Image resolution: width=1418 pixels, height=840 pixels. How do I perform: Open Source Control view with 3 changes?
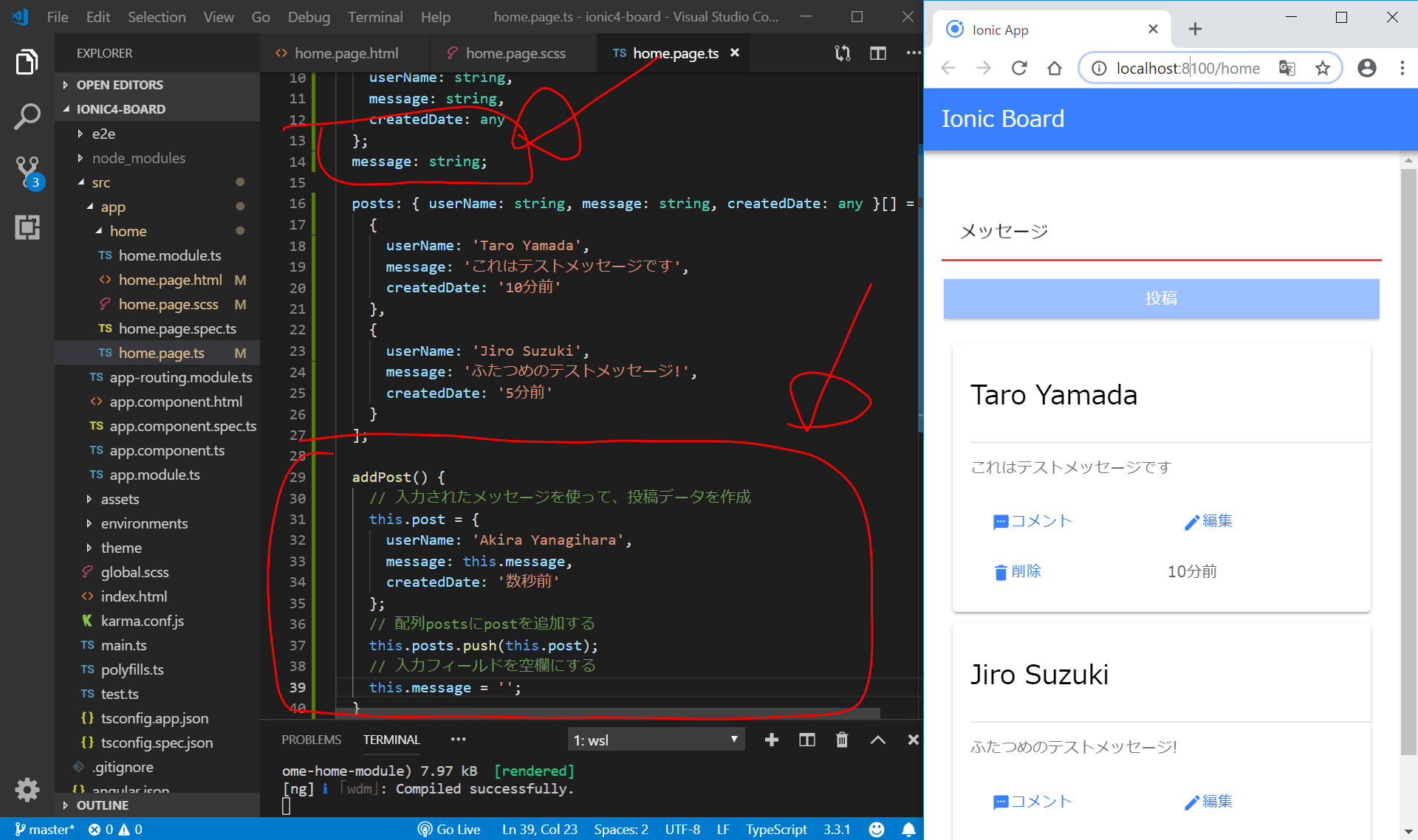tap(27, 171)
